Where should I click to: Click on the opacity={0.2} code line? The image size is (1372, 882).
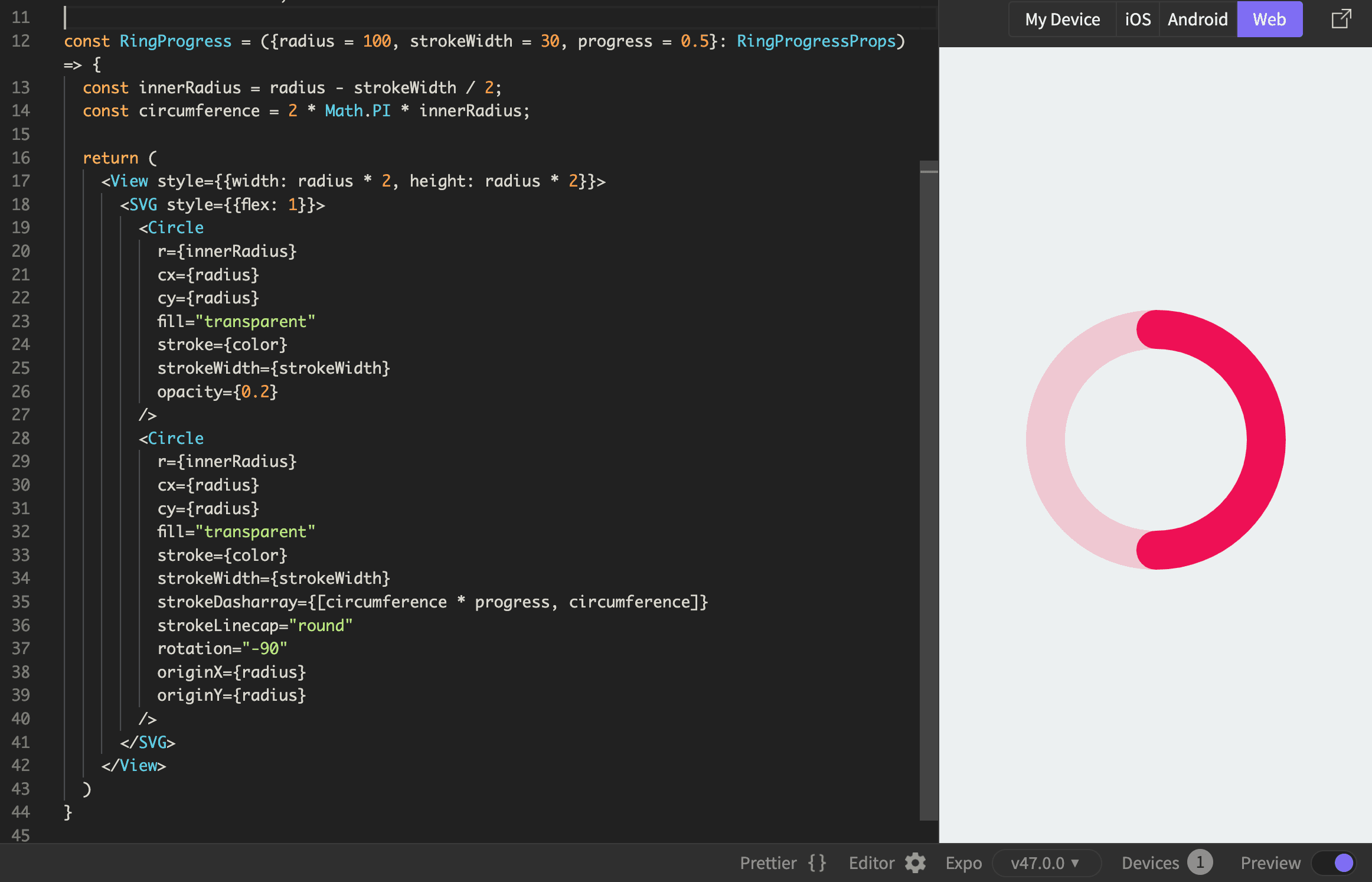click(x=217, y=391)
